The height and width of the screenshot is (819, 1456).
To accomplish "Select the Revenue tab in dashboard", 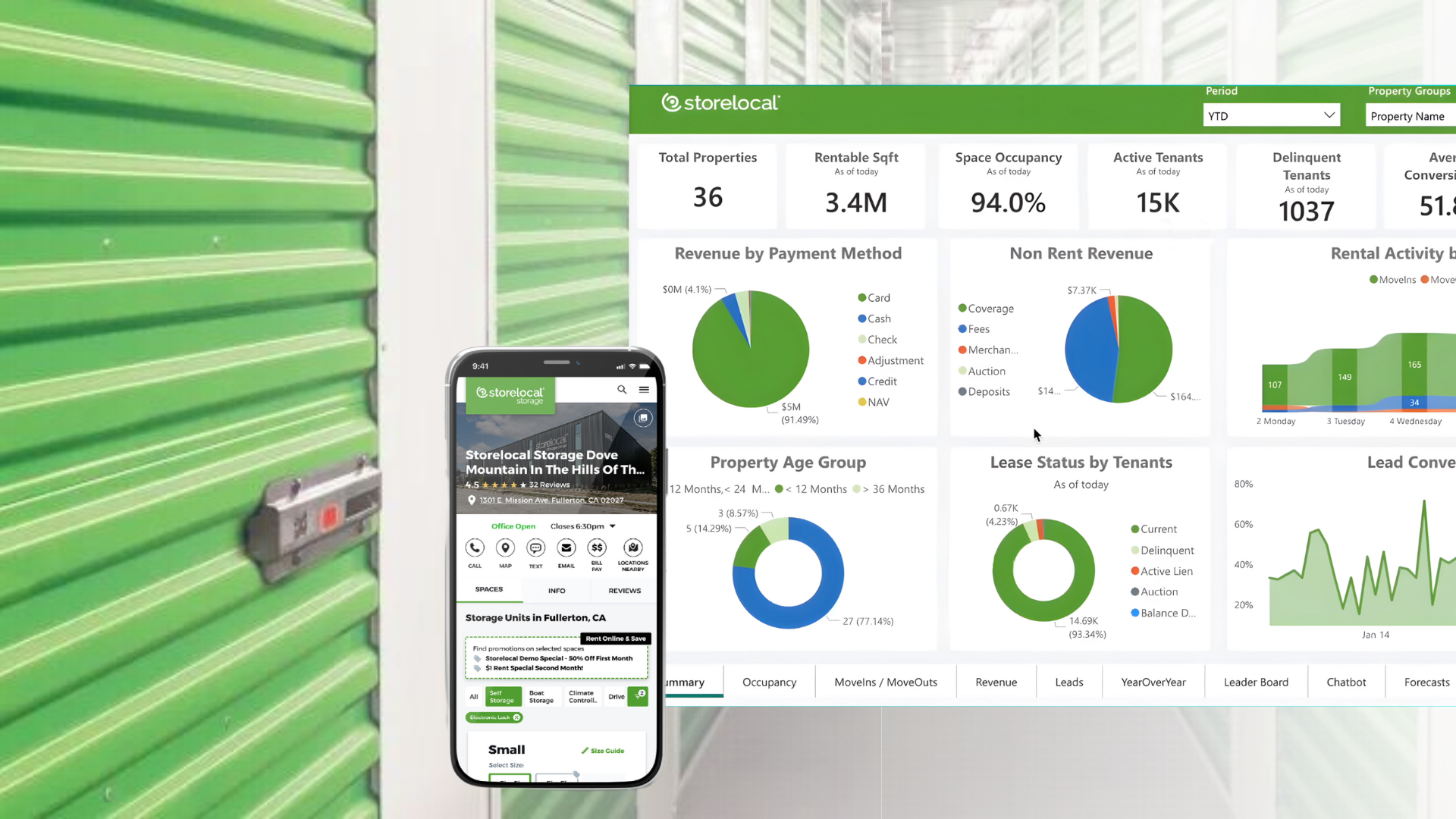I will tap(995, 681).
